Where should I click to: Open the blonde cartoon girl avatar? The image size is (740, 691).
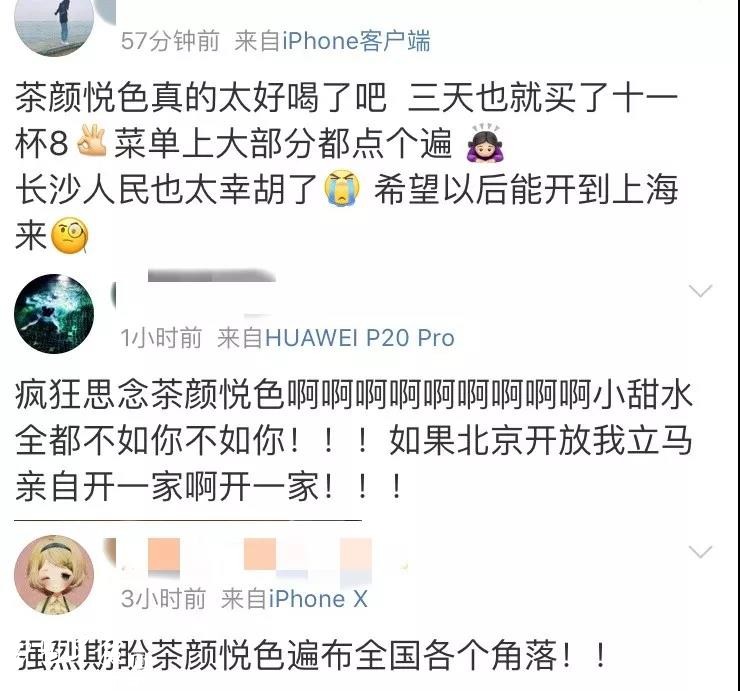(54, 574)
